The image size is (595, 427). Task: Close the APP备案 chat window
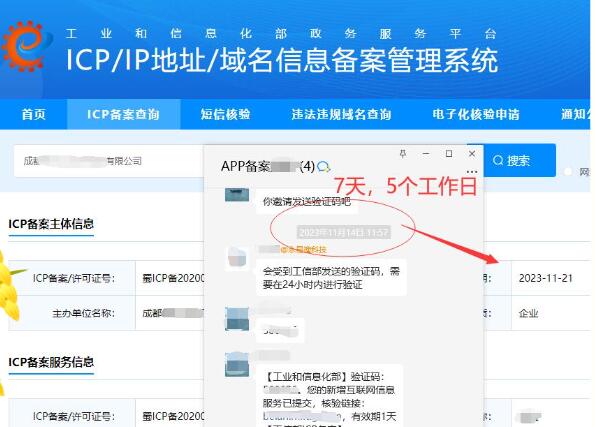tap(472, 153)
